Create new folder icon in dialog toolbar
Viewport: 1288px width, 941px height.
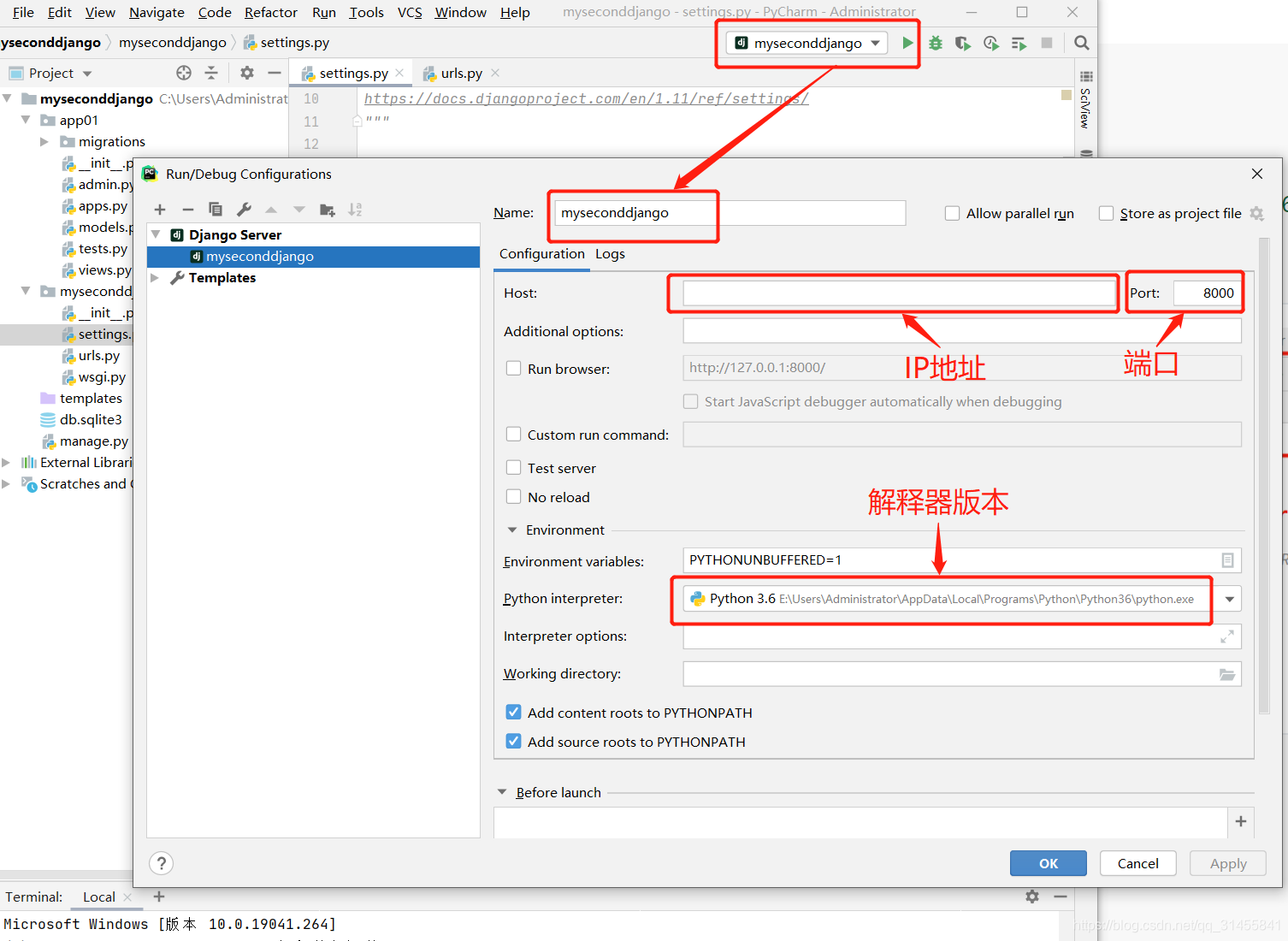tap(328, 210)
